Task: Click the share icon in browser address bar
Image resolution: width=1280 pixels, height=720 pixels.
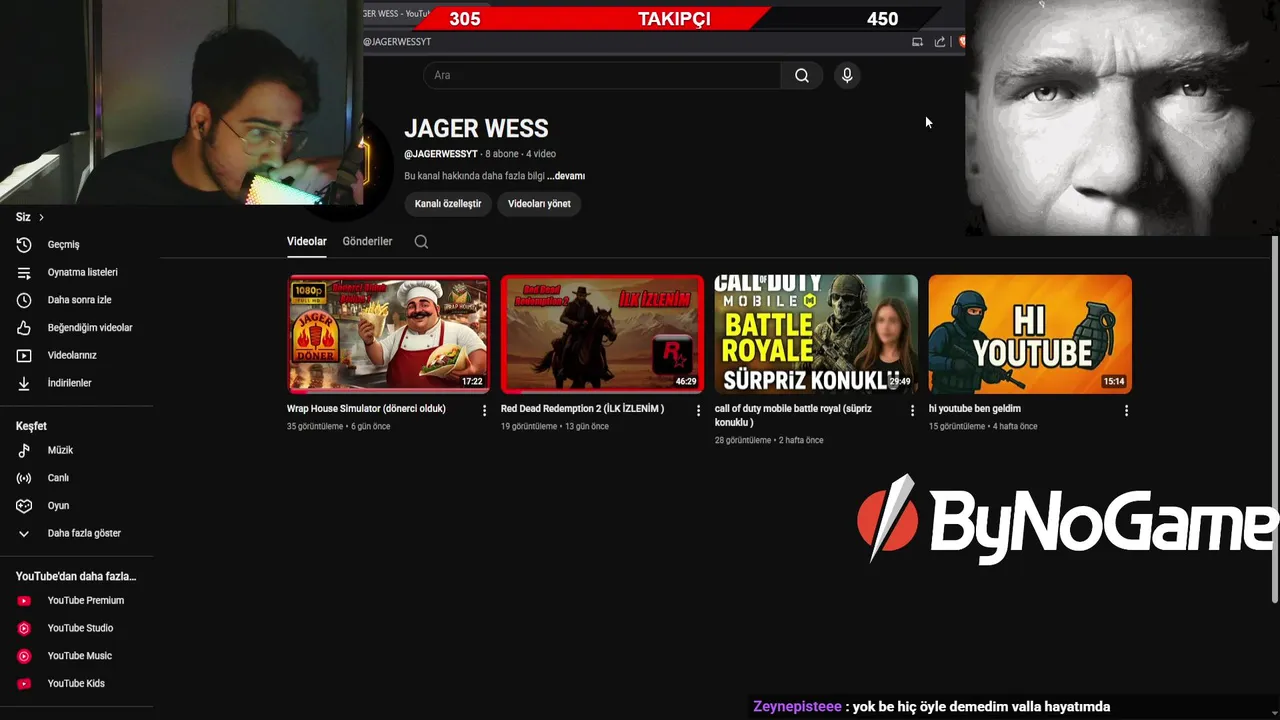Action: (x=940, y=42)
